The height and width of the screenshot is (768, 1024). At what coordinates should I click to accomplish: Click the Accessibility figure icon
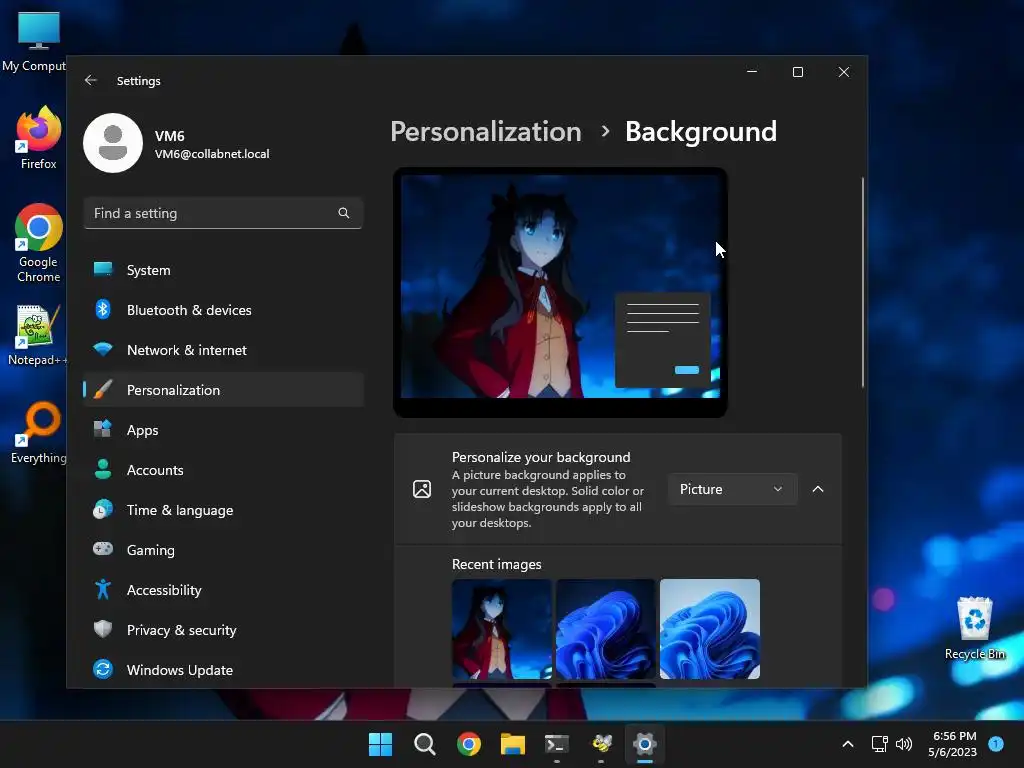(103, 589)
